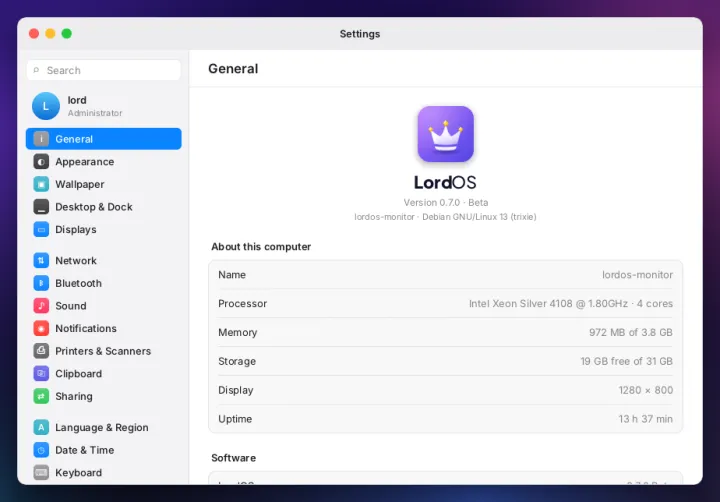The height and width of the screenshot is (502, 720).
Task: Click the About this computer heading
Action: coord(261,247)
